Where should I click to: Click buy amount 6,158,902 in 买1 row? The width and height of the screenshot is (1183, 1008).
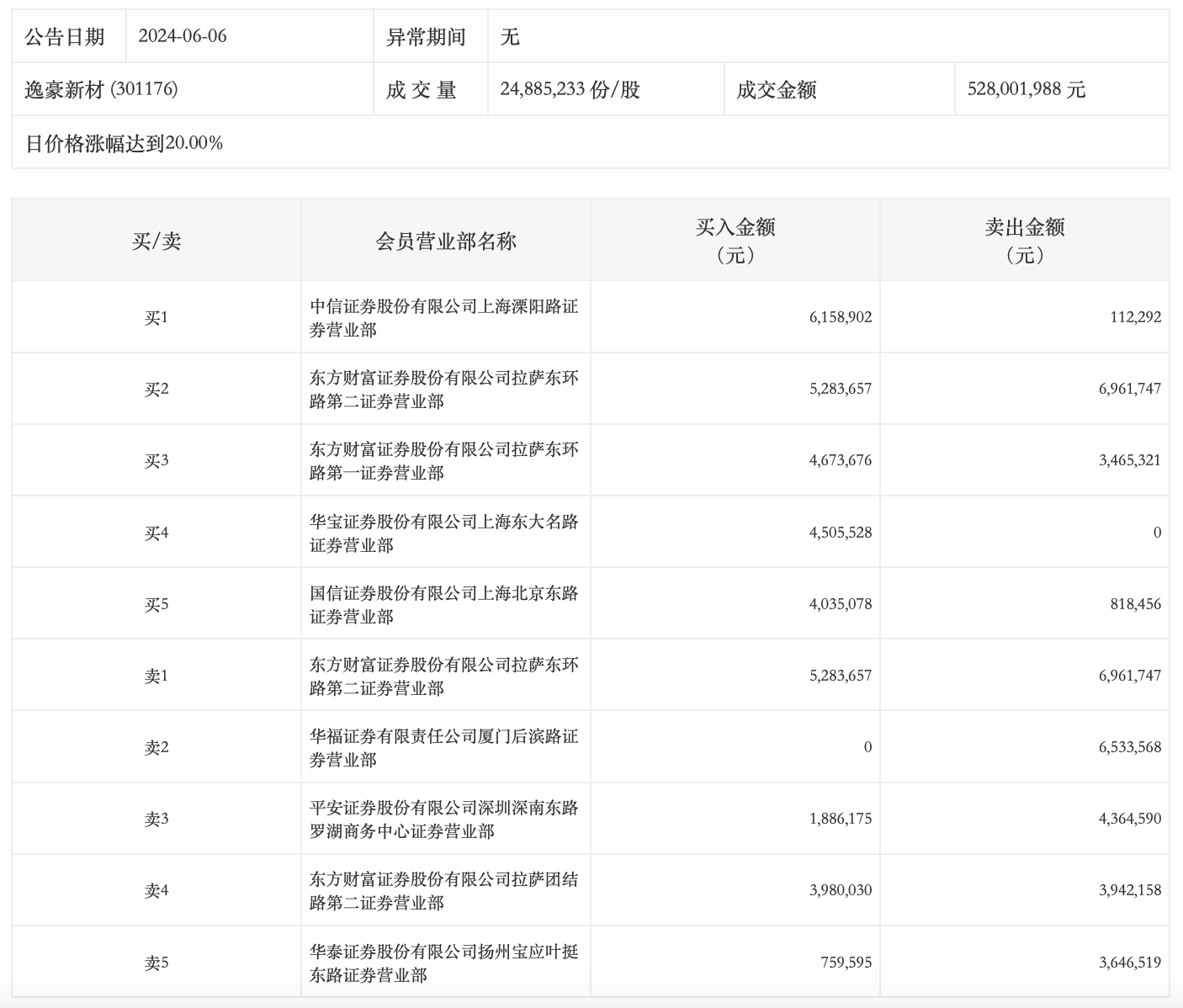(x=841, y=317)
